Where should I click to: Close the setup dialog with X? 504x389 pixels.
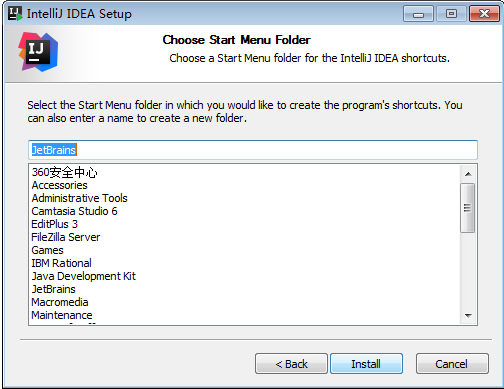click(x=484, y=14)
